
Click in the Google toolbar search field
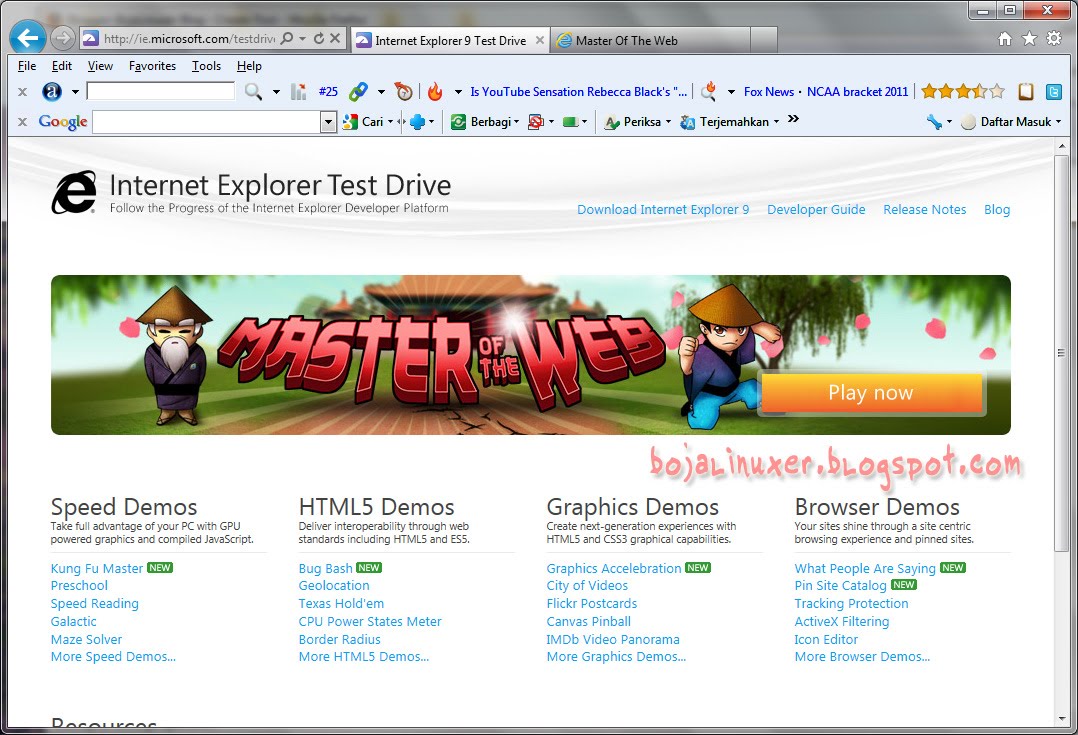click(207, 122)
